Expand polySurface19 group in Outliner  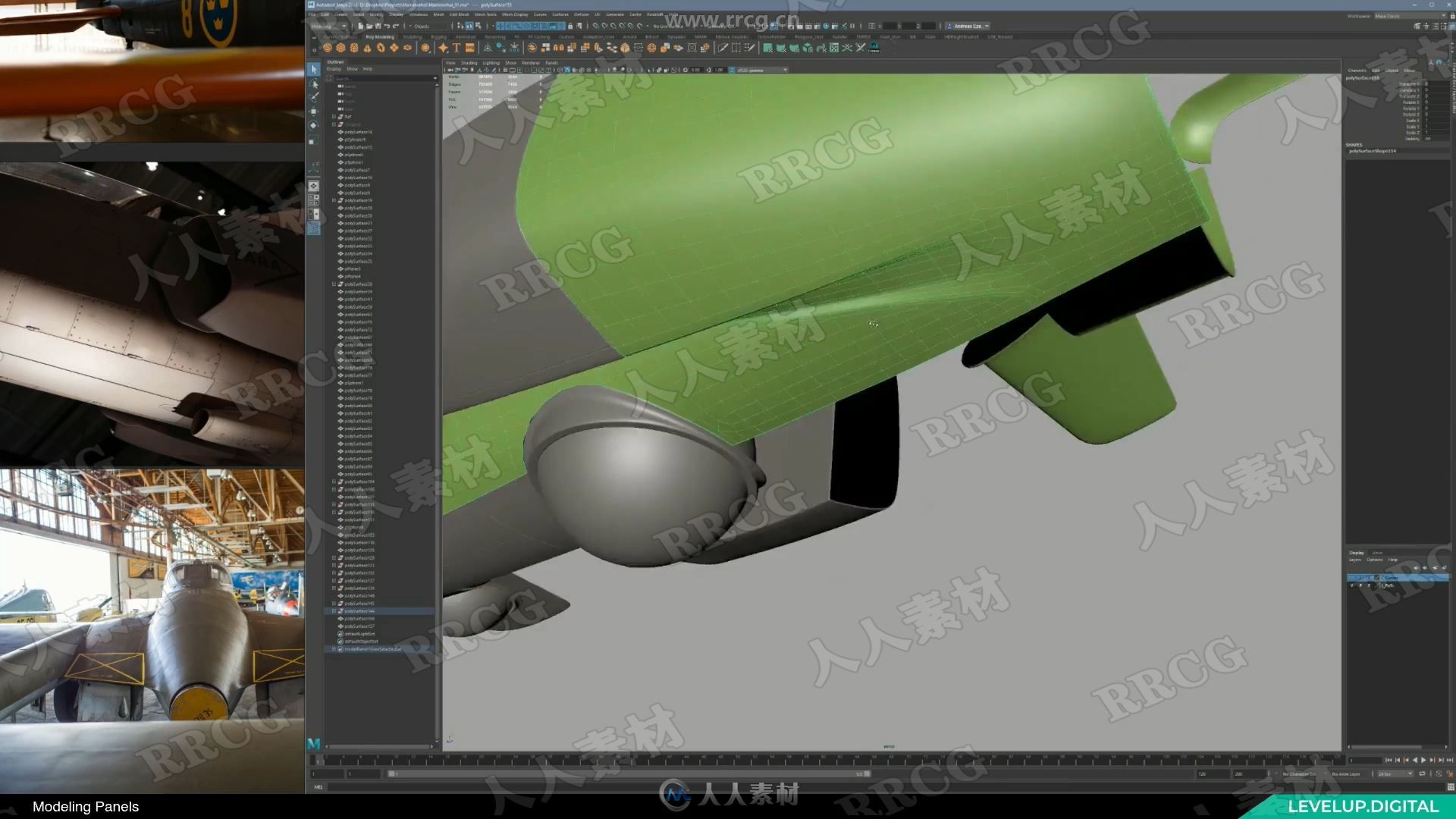334,200
